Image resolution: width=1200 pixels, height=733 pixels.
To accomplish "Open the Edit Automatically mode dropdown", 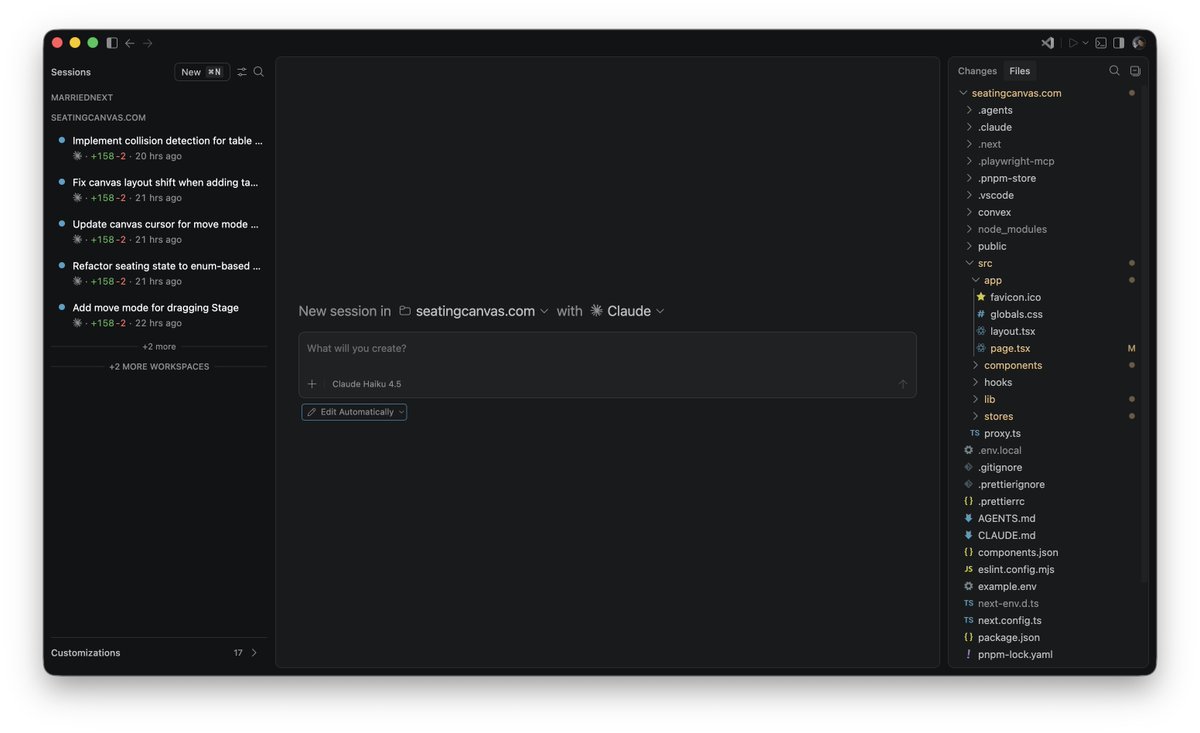I will (354, 412).
